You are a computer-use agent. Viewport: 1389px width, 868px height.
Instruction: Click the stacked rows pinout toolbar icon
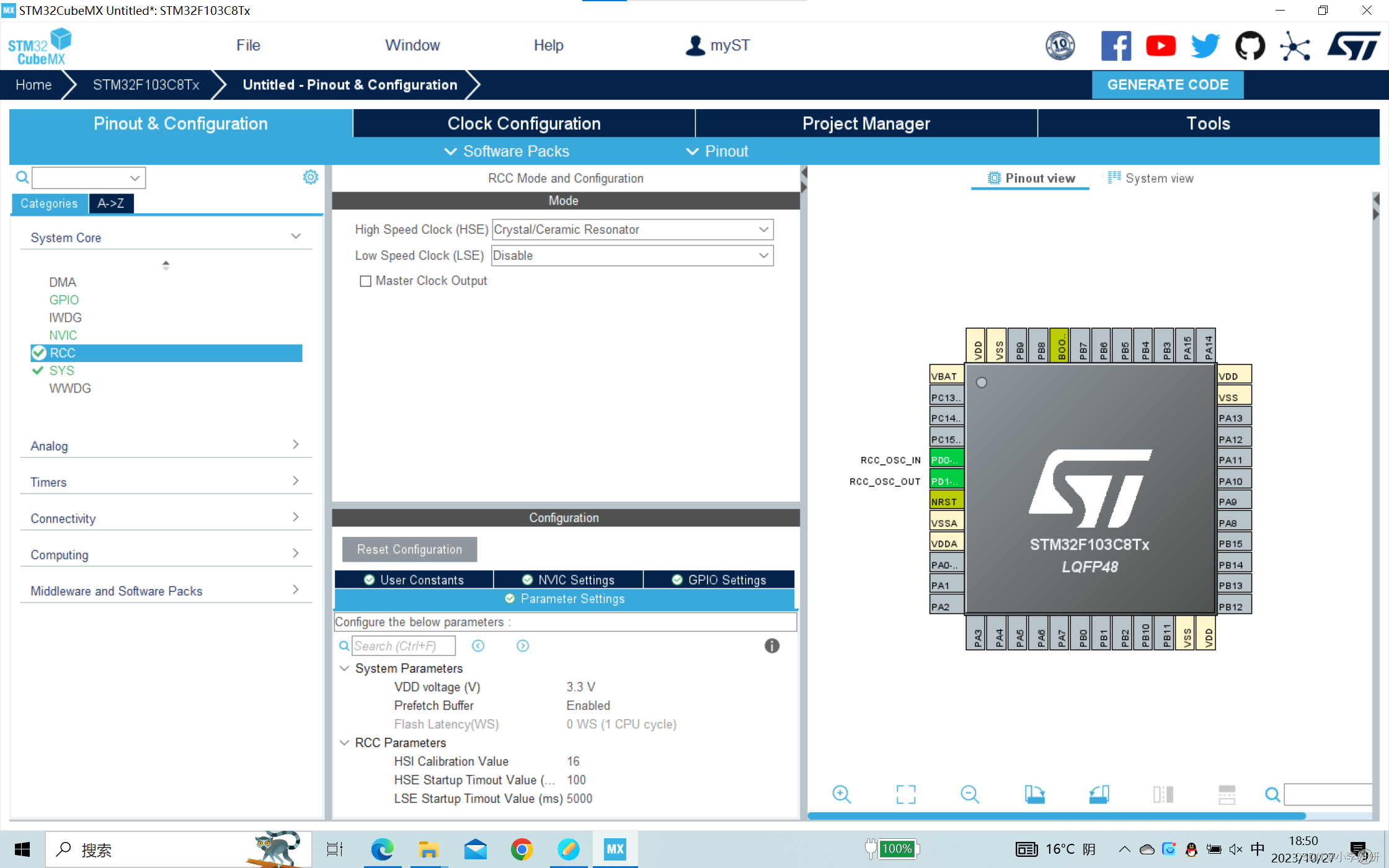coord(1227,794)
